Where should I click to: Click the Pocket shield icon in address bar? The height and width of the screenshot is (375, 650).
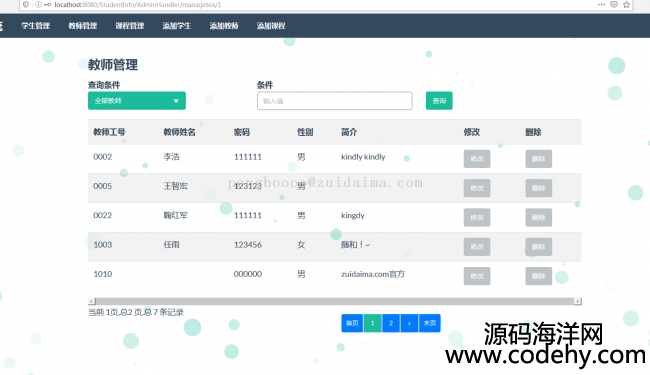pyautogui.click(x=614, y=5)
